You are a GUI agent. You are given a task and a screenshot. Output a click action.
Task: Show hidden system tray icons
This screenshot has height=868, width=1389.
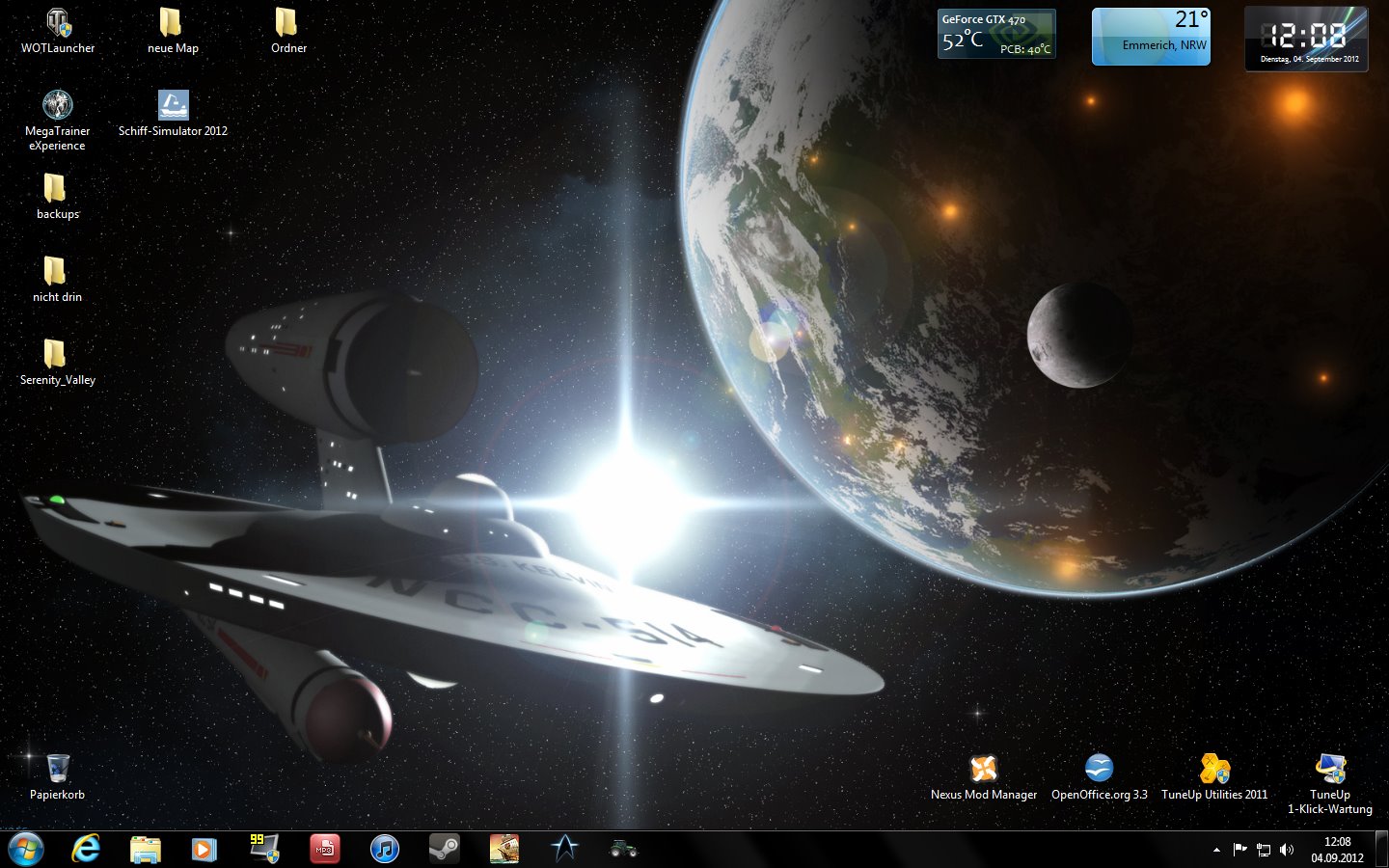point(1216,850)
